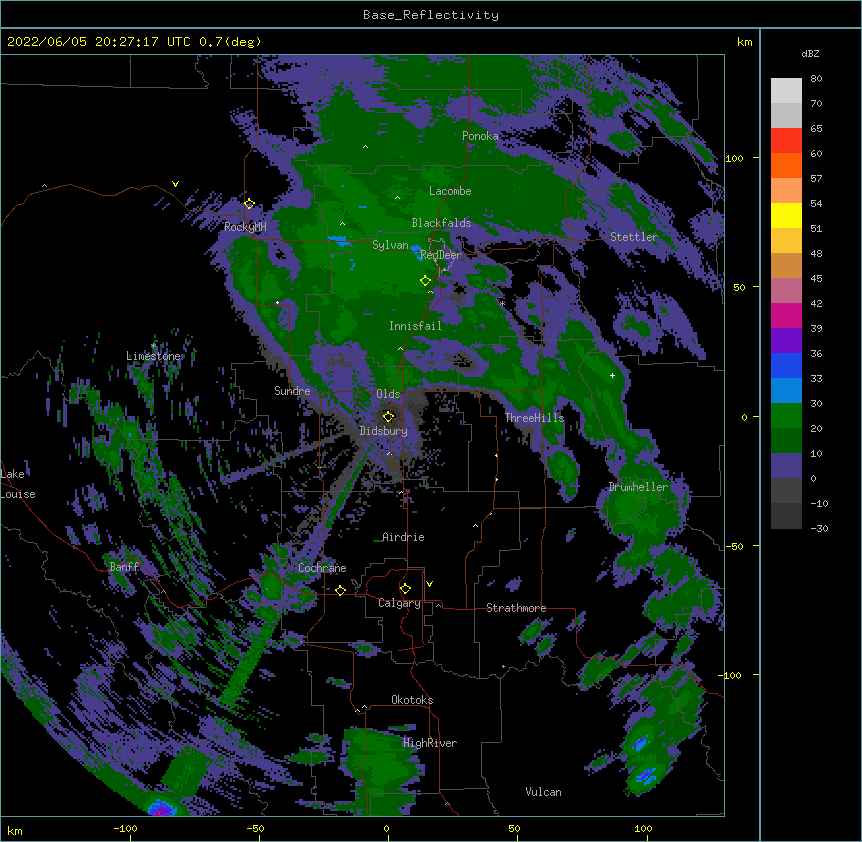The height and width of the screenshot is (842, 862).
Task: Click the Airdrie city label
Action: (x=403, y=537)
